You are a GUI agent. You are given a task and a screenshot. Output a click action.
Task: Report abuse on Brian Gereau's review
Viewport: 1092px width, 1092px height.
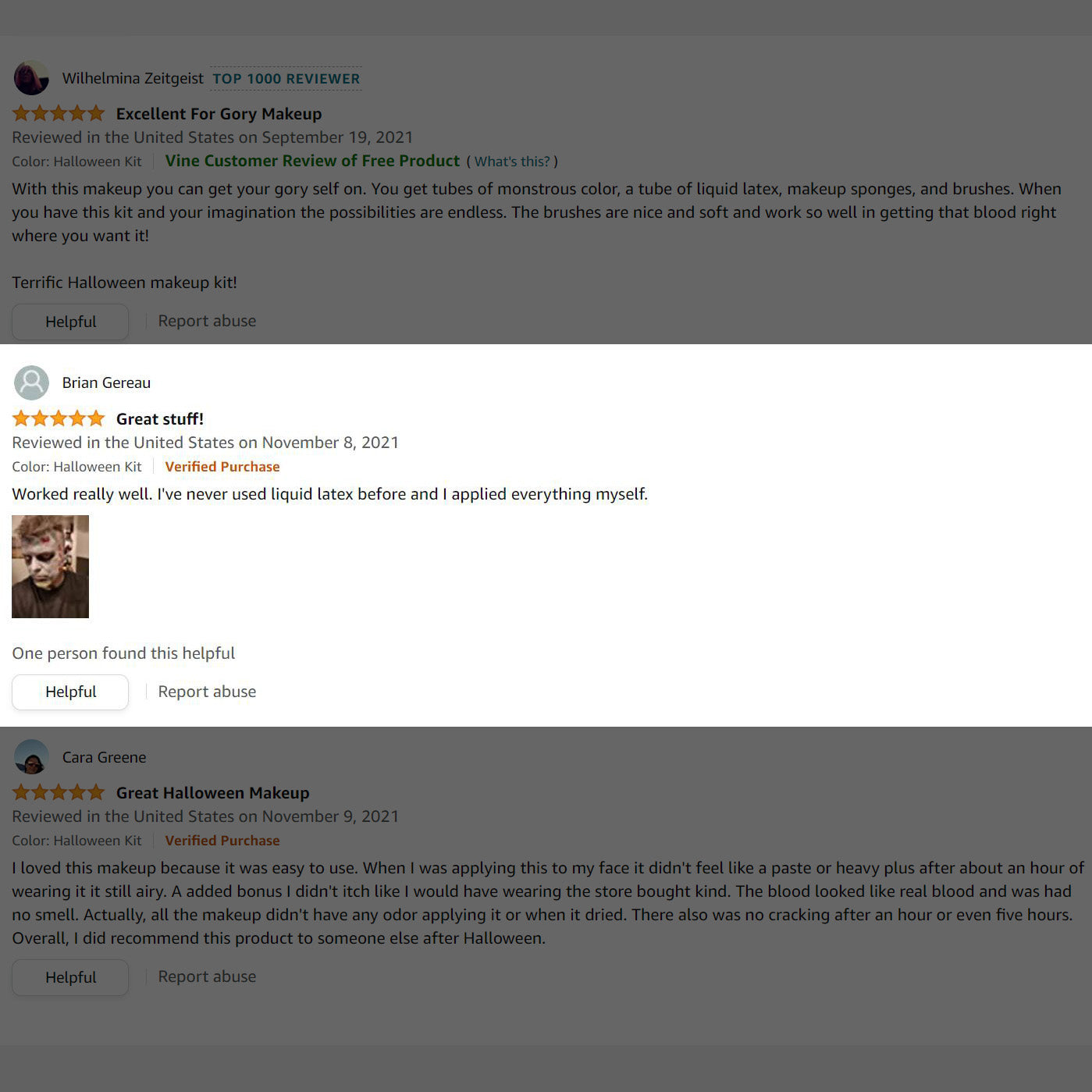207,692
